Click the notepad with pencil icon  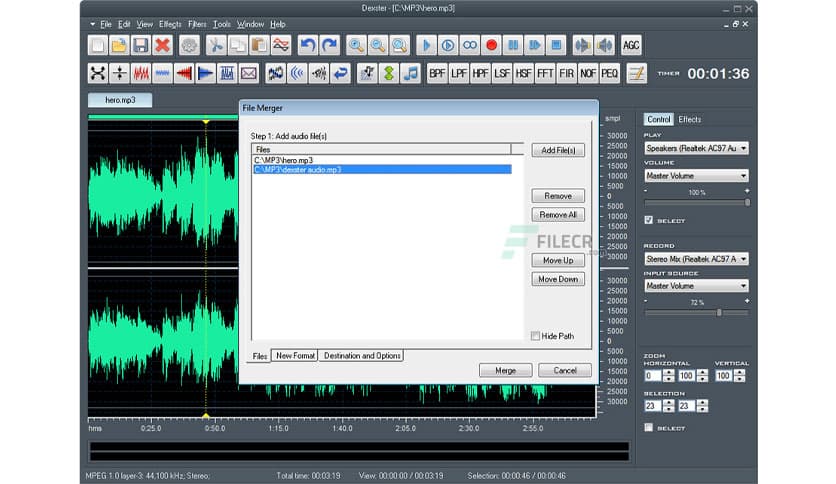[x=637, y=74]
